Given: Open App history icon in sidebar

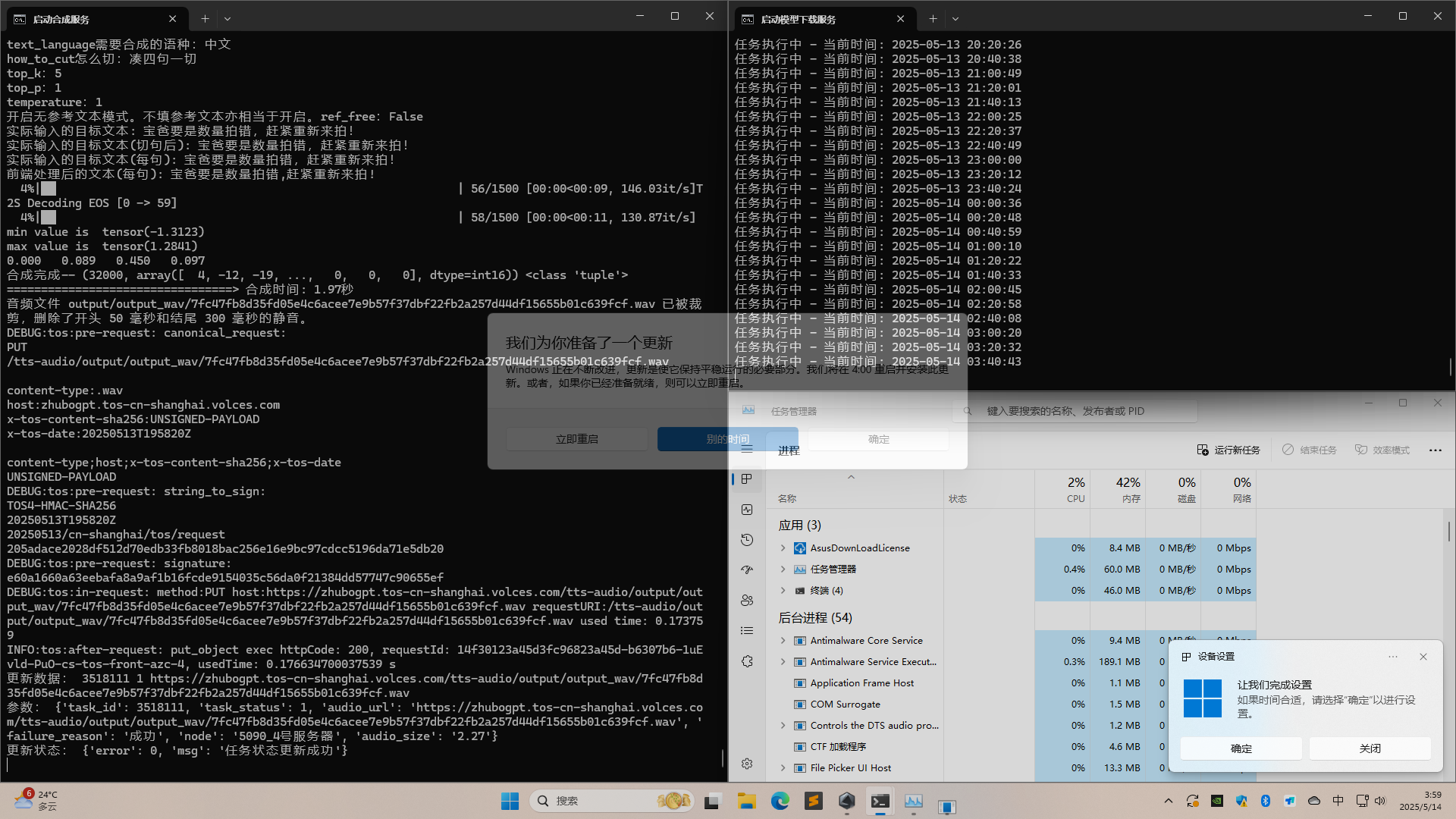Looking at the screenshot, I should click(x=747, y=540).
